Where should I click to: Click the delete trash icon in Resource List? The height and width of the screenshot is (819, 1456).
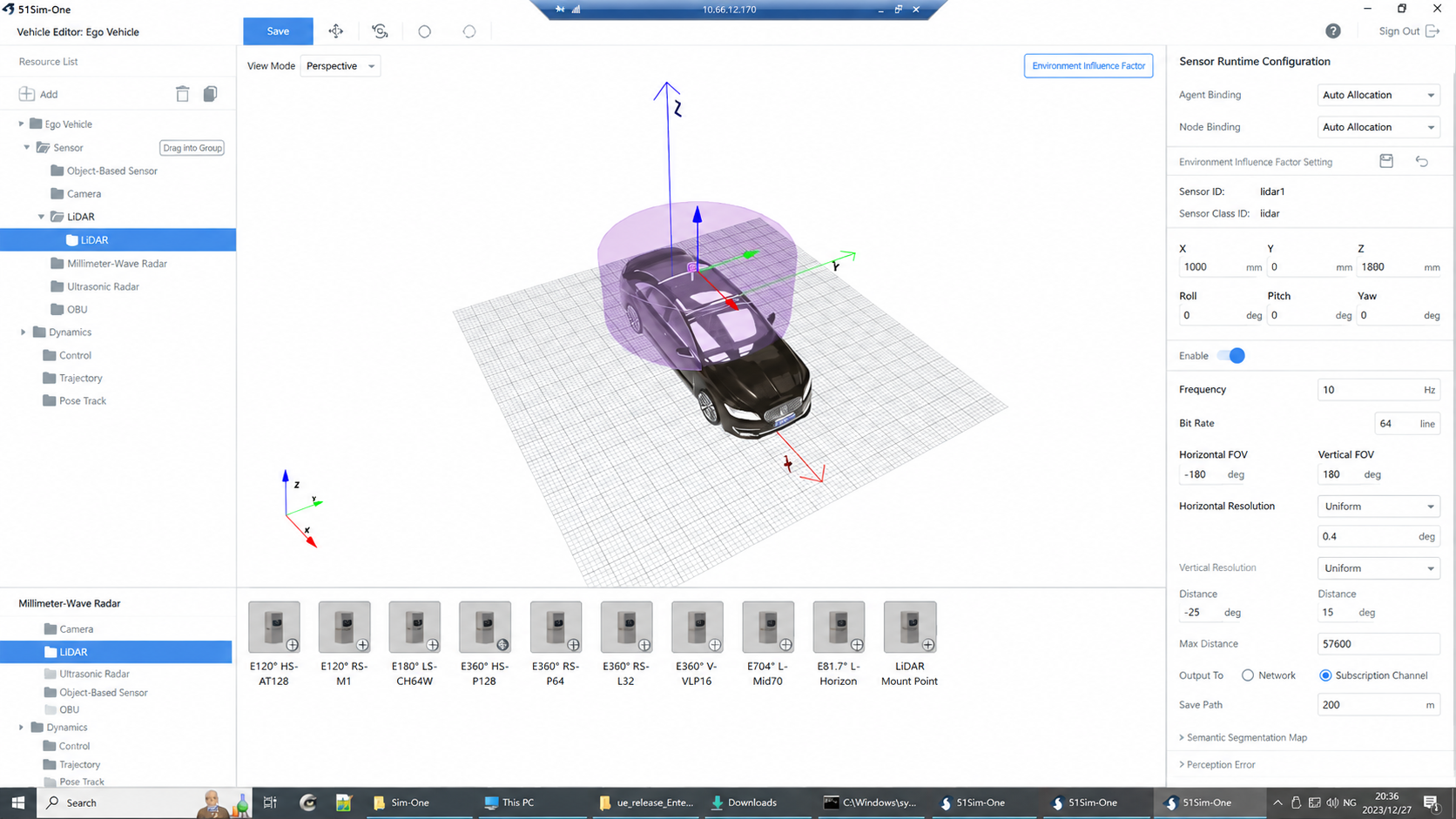pyautogui.click(x=182, y=94)
